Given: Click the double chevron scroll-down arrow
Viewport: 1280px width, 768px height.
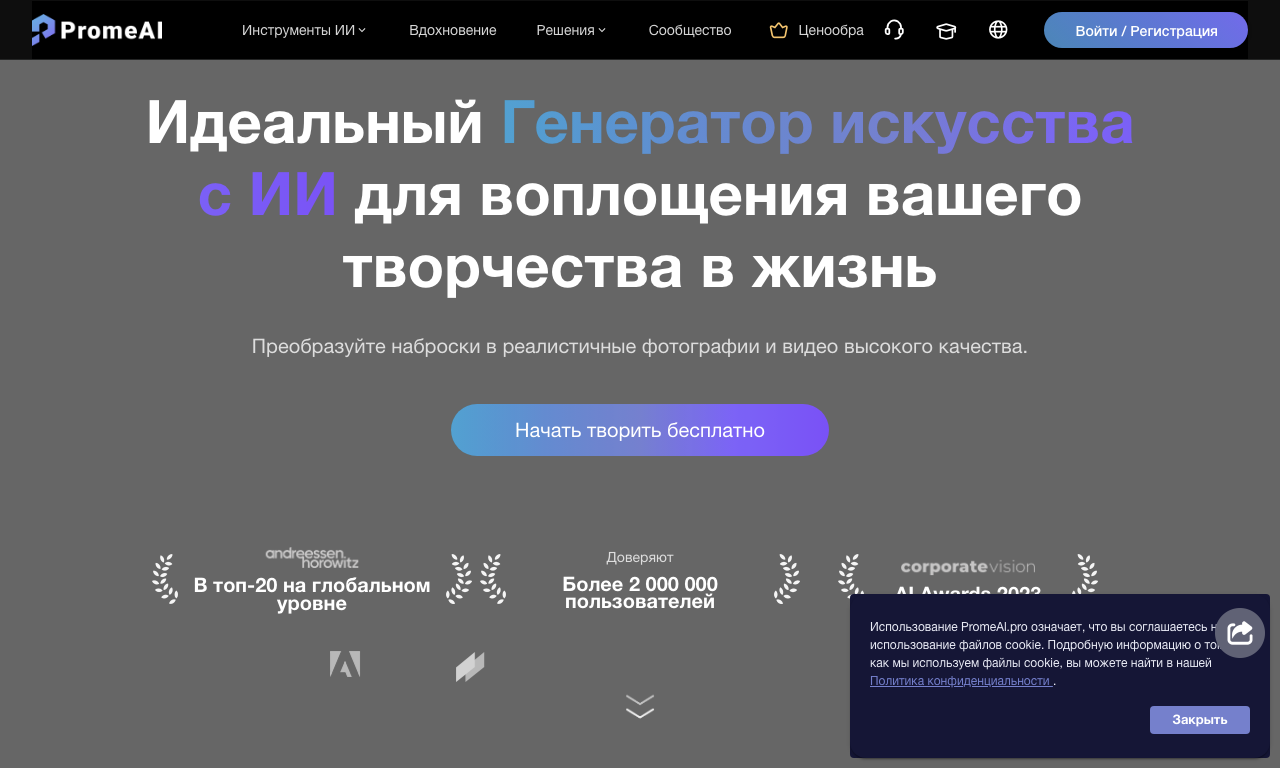Looking at the screenshot, I should tap(640, 706).
